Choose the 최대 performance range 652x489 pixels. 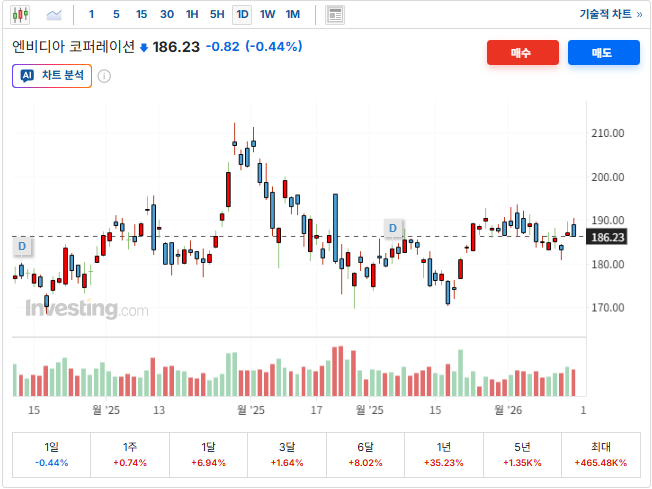601,454
